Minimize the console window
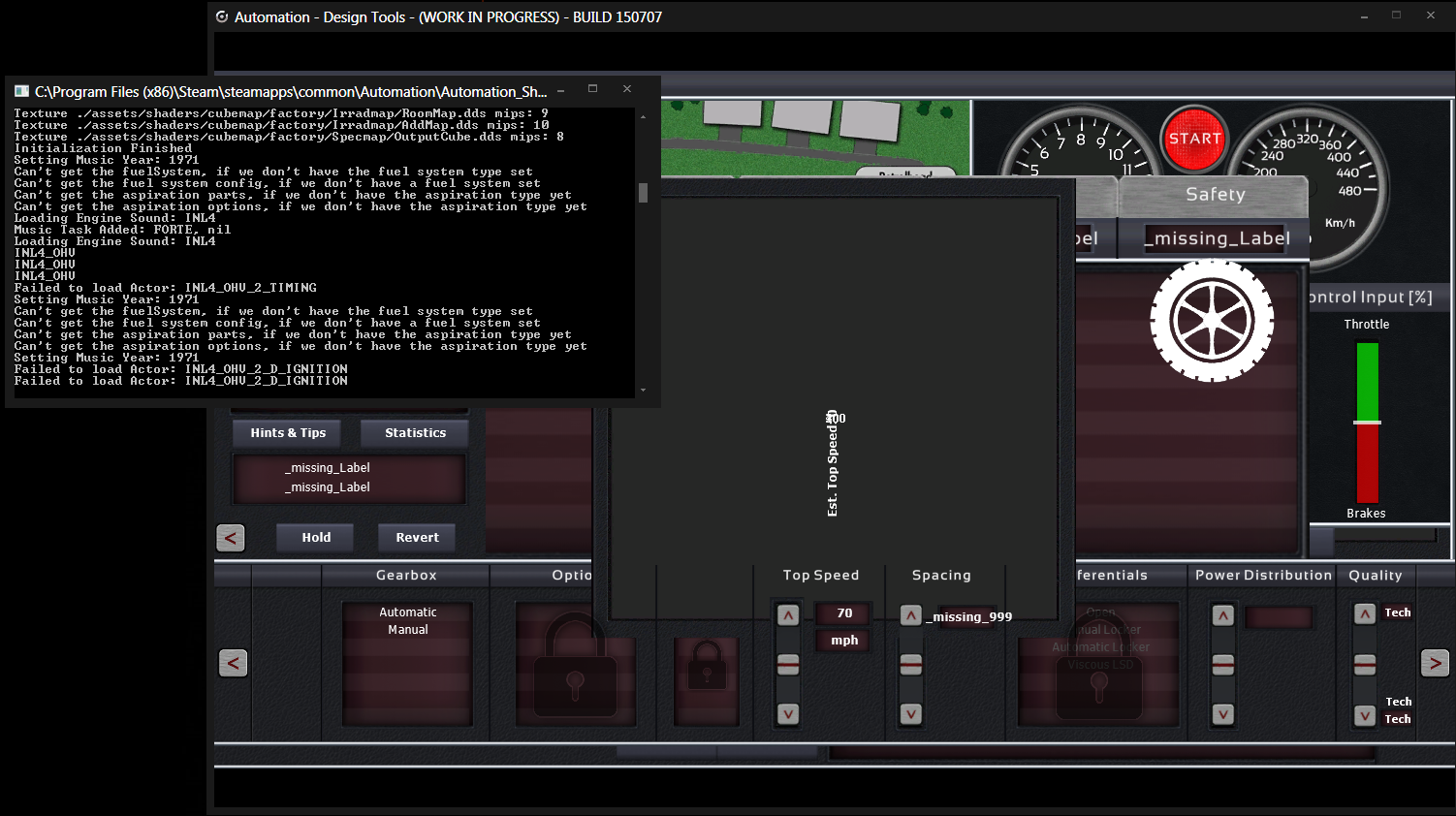 [x=560, y=90]
